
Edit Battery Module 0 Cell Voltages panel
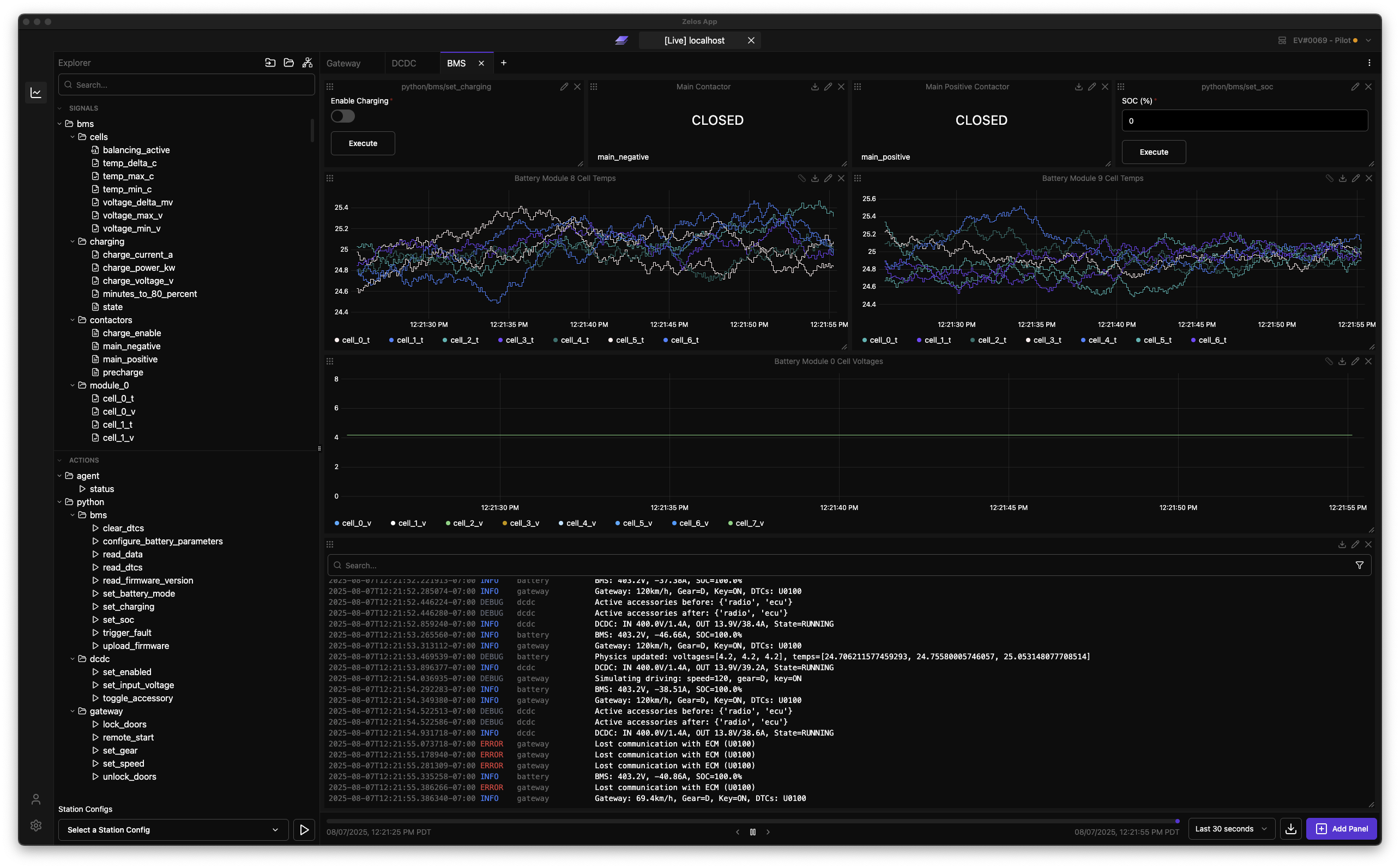point(1355,362)
